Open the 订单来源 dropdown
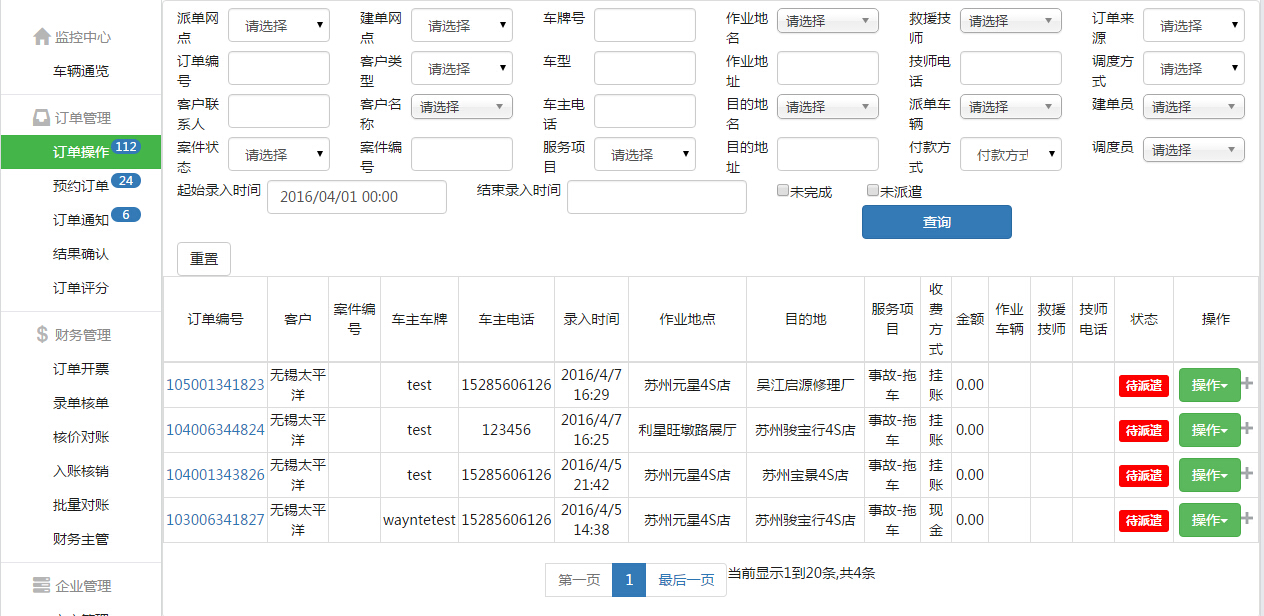Viewport: 1264px width, 616px height. [x=1193, y=25]
